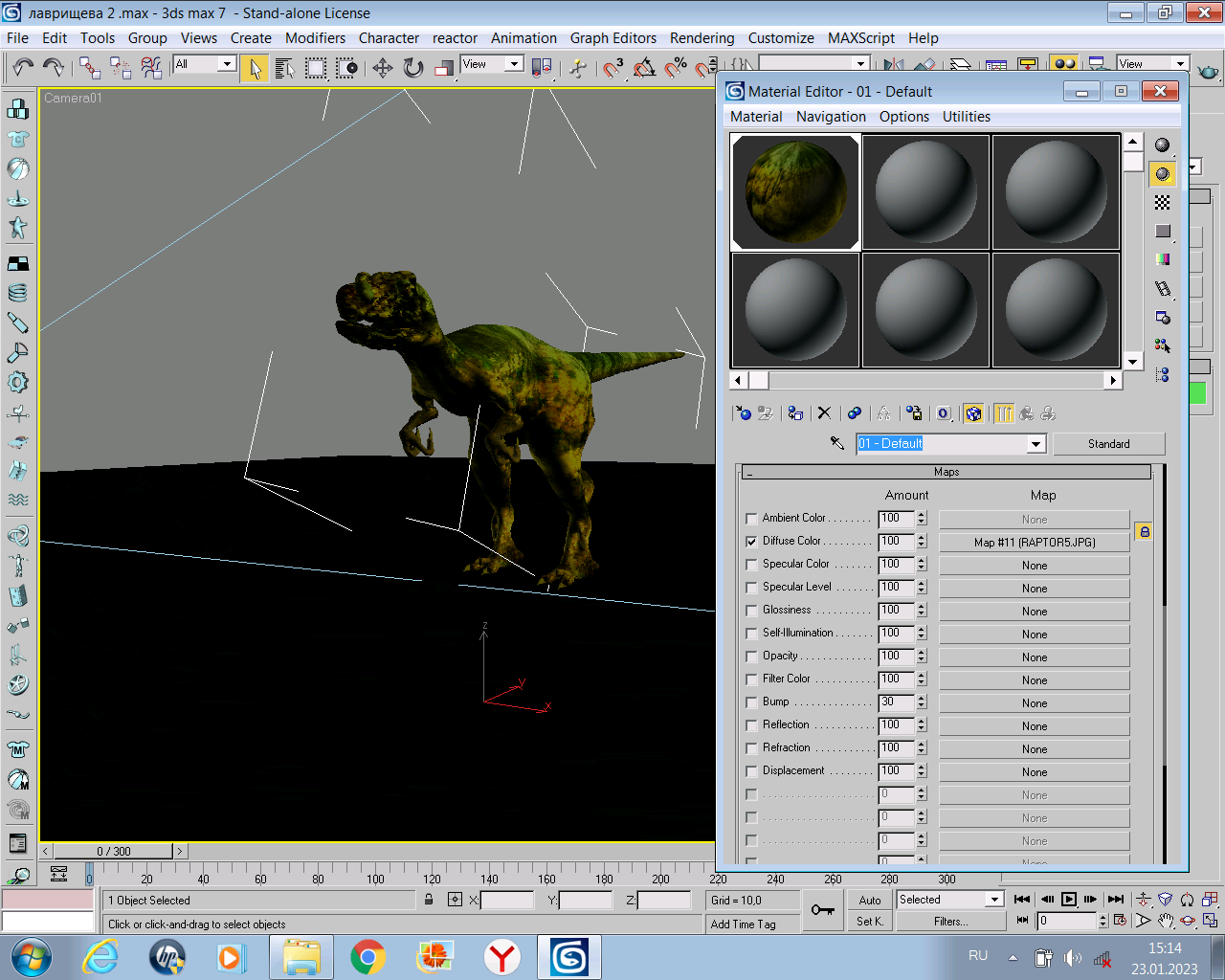1225x980 pixels.
Task: Open Windows Explorer folder in taskbar
Action: pos(301,957)
